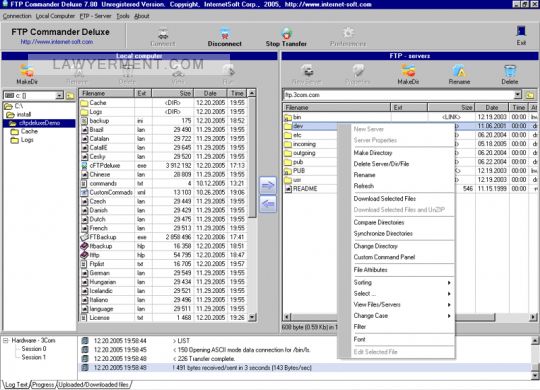Select the License txt file row
The width and height of the screenshot is (540, 390).
164,318
